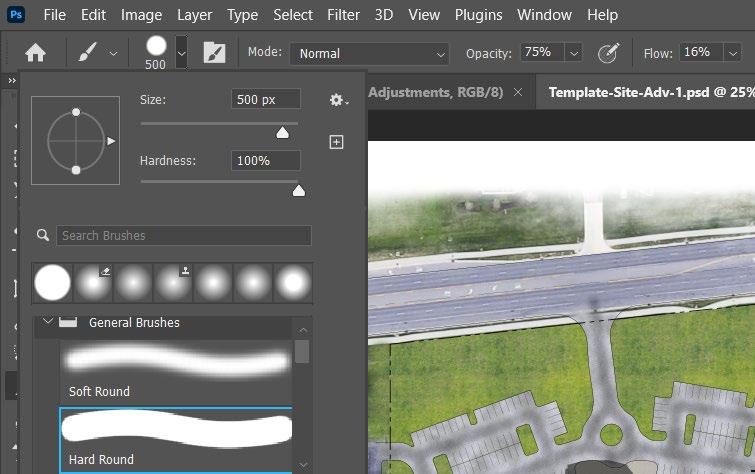Click the brush search magnifier icon
This screenshot has height=474, width=755.
click(x=43, y=235)
